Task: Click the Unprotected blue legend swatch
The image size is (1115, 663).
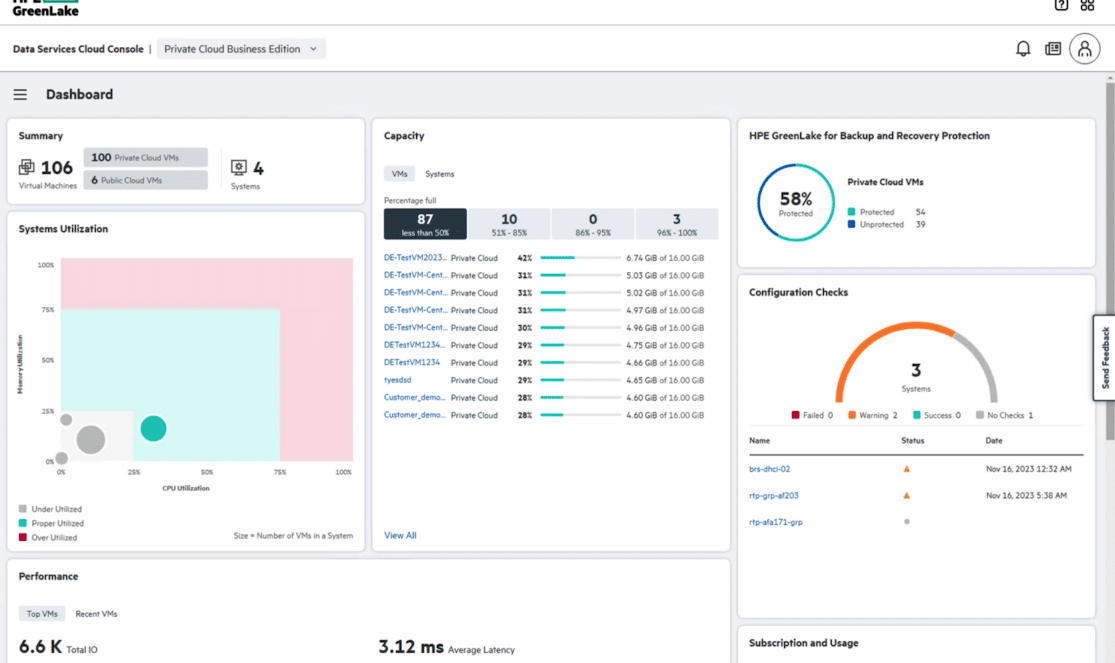Action: click(851, 224)
